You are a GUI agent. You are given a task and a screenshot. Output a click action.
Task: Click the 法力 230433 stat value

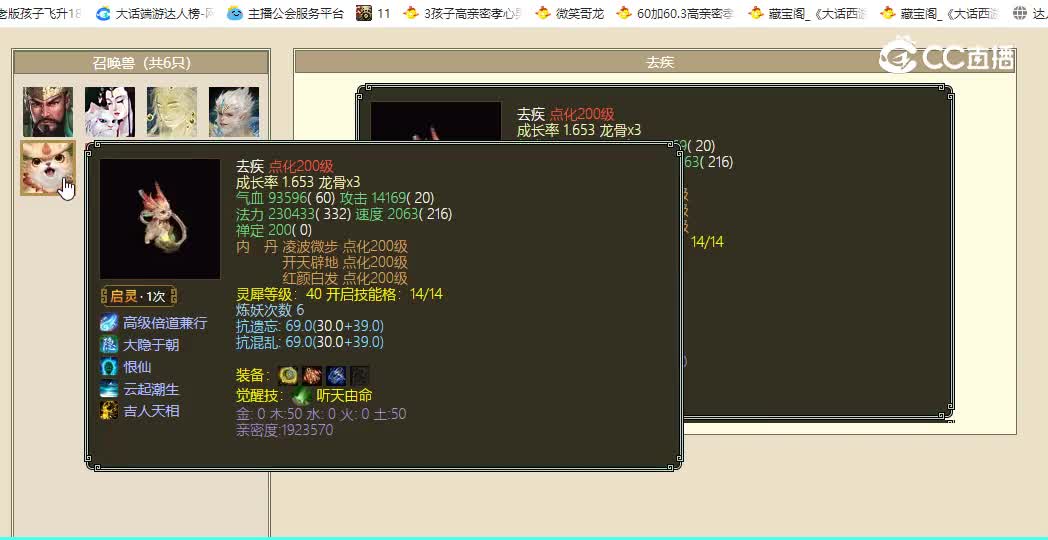pos(293,215)
